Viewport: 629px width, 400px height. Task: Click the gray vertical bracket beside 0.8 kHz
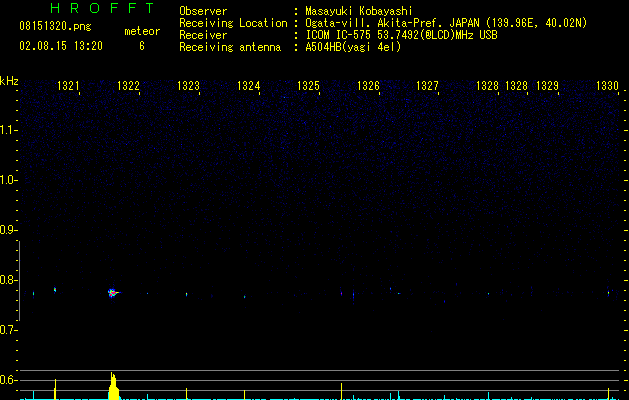[x=19, y=280]
